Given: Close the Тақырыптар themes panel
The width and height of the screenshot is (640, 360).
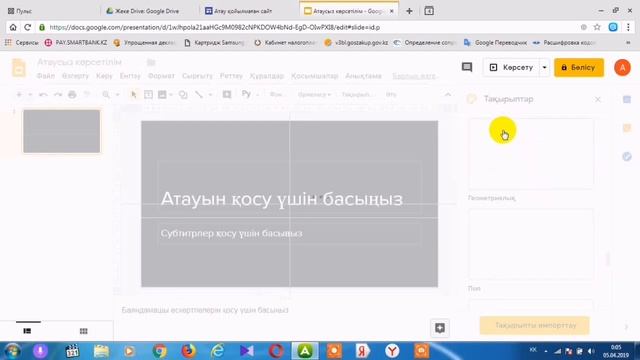Looking at the screenshot, I should pyautogui.click(x=598, y=99).
